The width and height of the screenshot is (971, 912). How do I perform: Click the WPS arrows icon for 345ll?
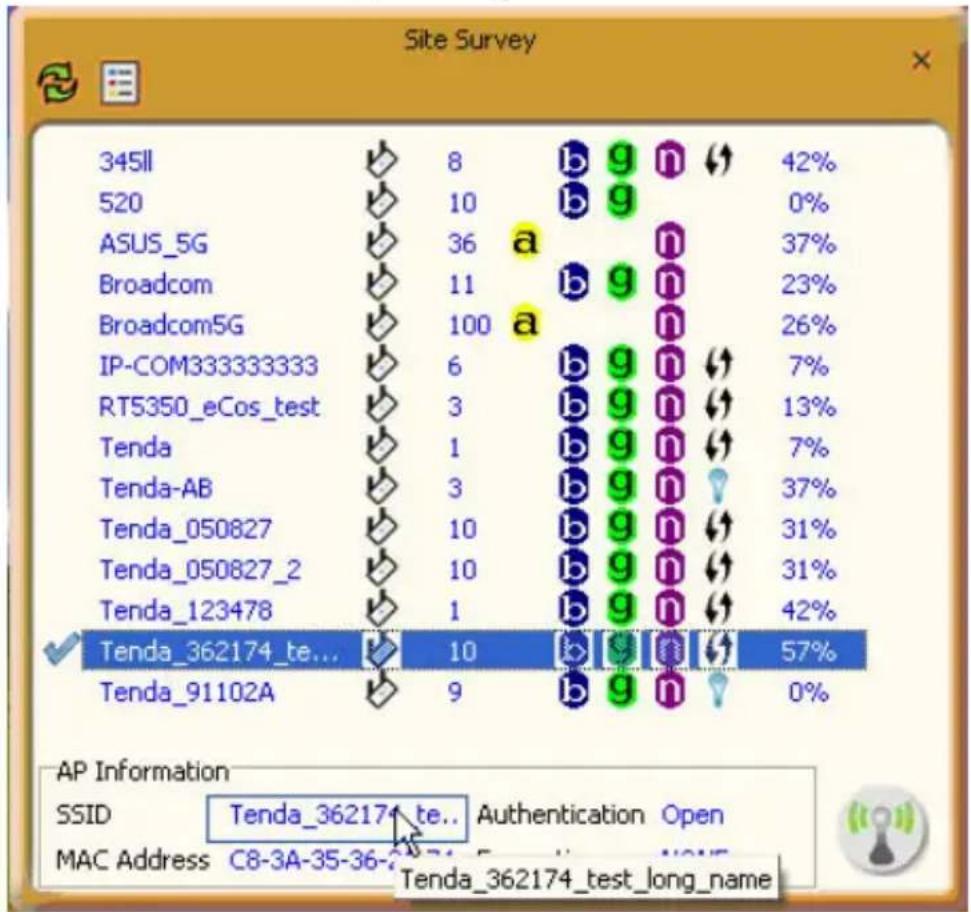click(718, 160)
